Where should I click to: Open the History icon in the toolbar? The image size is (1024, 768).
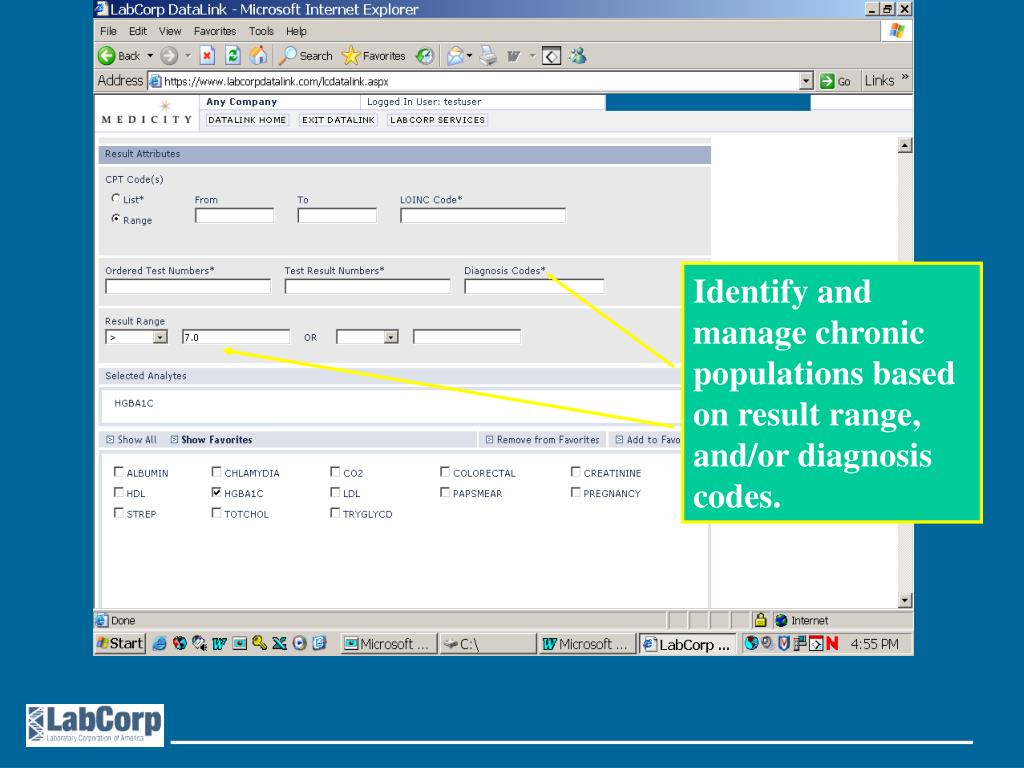425,56
